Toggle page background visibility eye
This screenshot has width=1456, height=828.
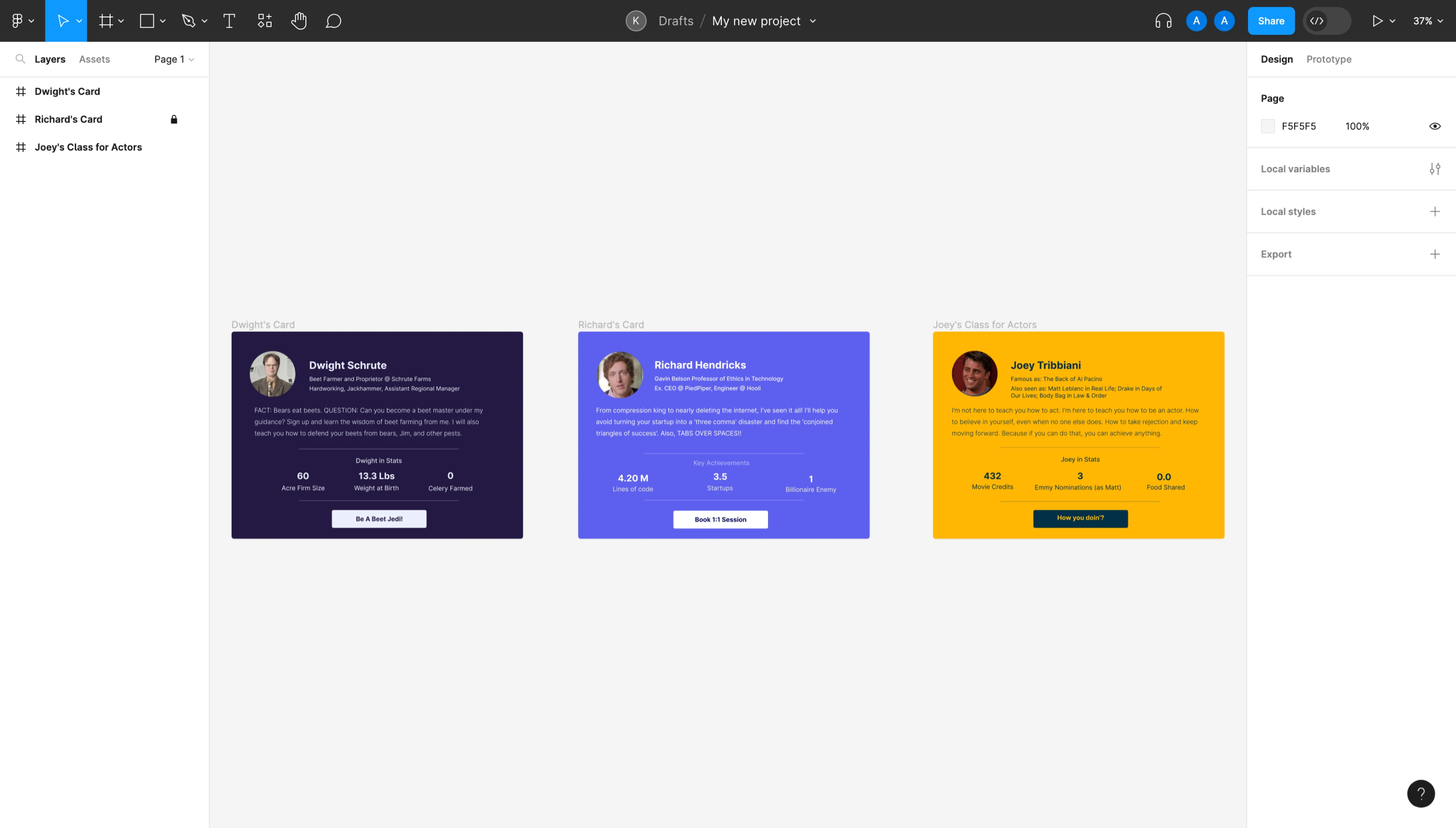point(1435,126)
